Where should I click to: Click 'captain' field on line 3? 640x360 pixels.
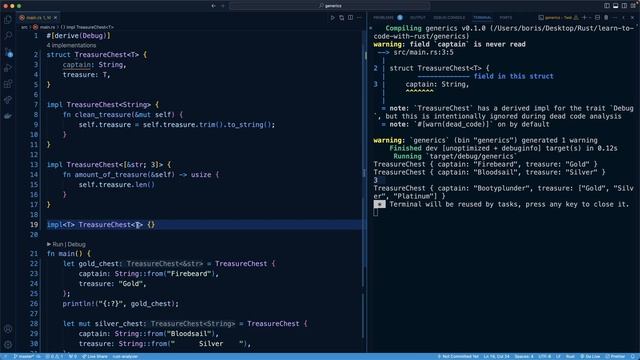[76, 64]
